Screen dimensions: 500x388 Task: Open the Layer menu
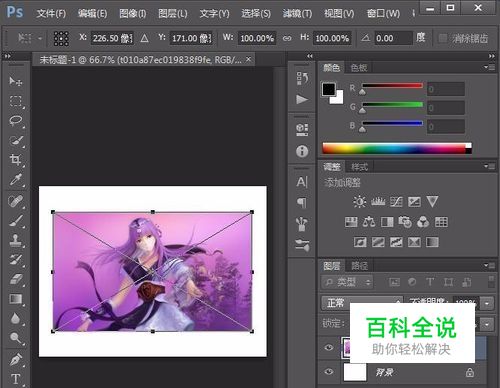172,13
